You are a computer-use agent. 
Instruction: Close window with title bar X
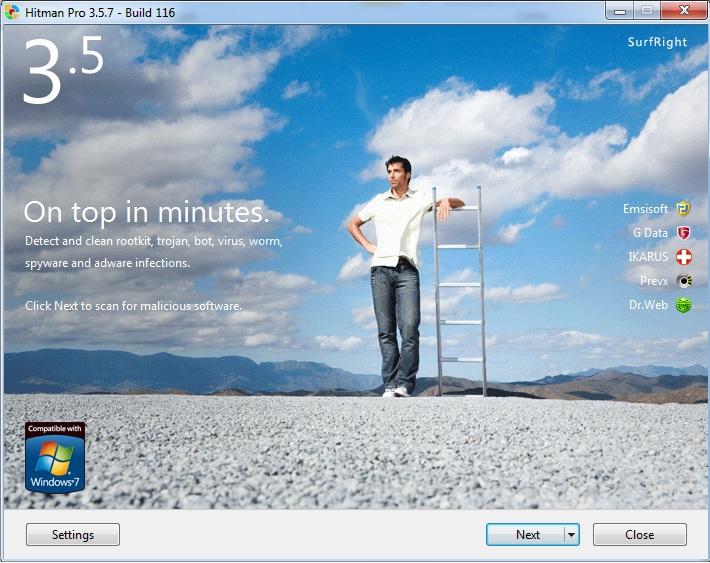click(684, 10)
